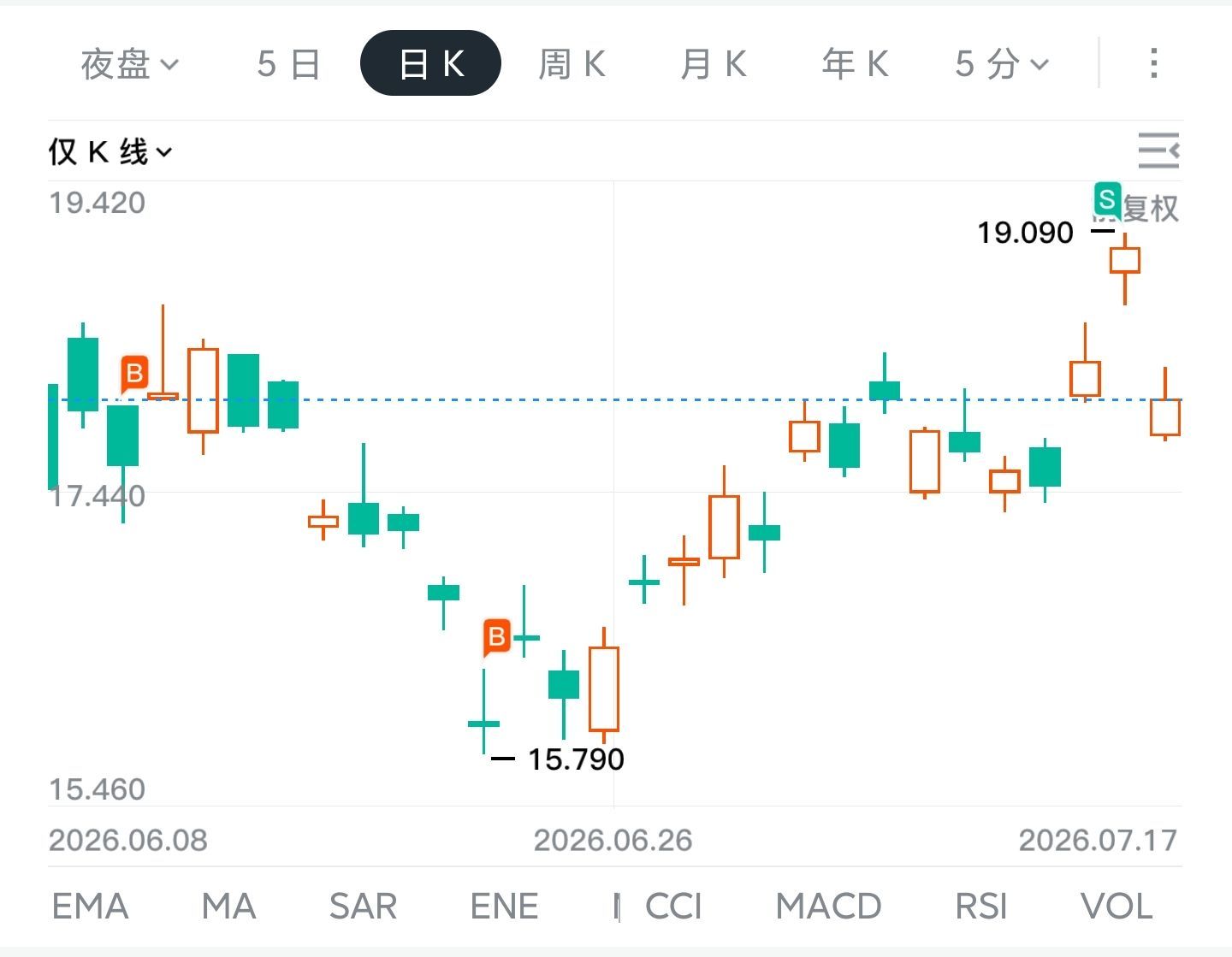The height and width of the screenshot is (957, 1232).
Task: Expand the 5 分 interval dropdown
Action: pos(1002,64)
